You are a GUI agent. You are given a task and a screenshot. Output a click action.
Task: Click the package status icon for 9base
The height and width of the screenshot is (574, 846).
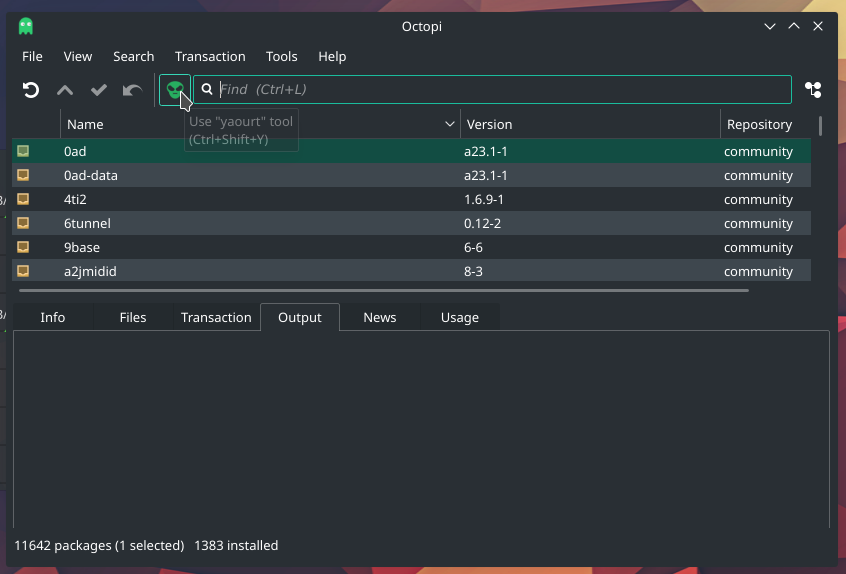23,247
